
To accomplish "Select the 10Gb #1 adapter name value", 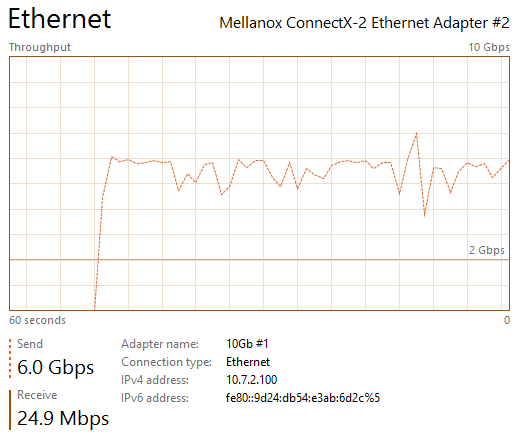I will 247,344.
